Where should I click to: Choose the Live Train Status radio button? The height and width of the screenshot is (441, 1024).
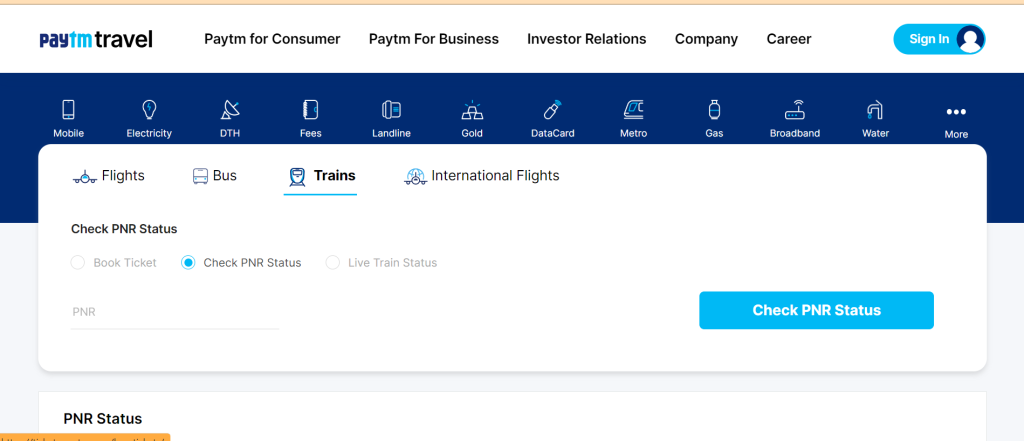pos(332,263)
